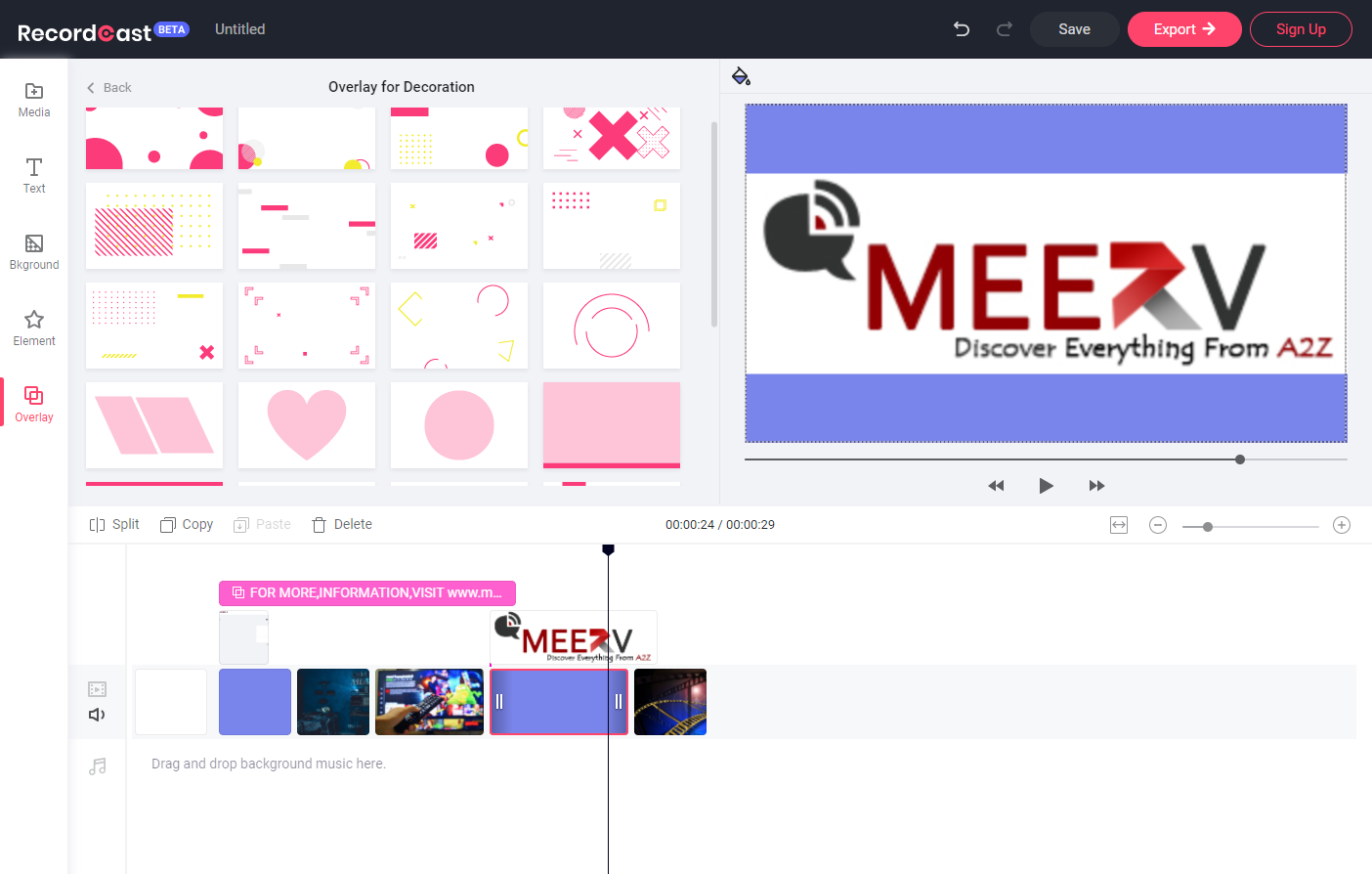Copy the selected clip
This screenshot has width=1372, height=874.
pyautogui.click(x=187, y=525)
